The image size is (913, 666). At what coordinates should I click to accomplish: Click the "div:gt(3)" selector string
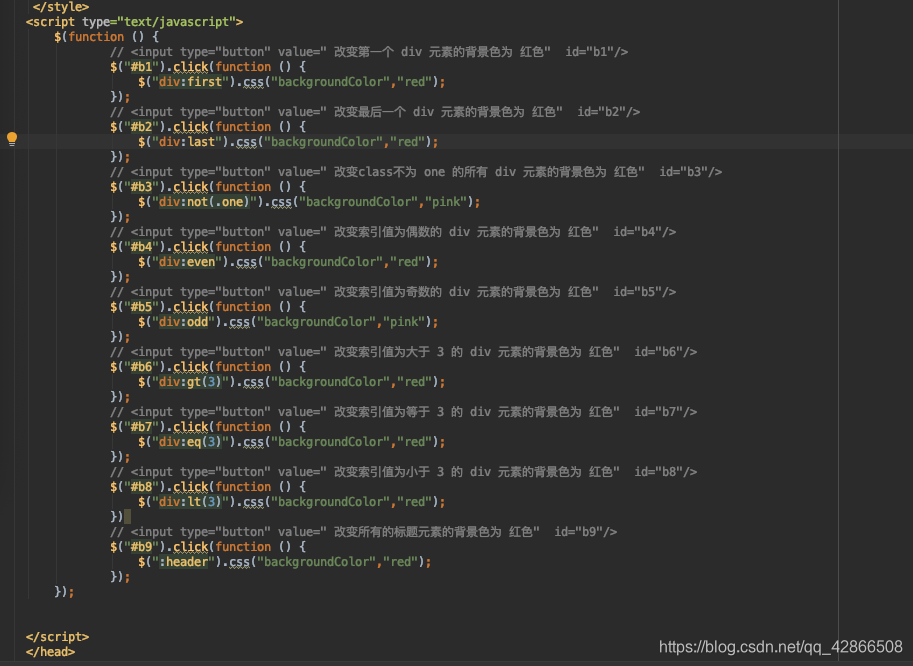(x=191, y=382)
